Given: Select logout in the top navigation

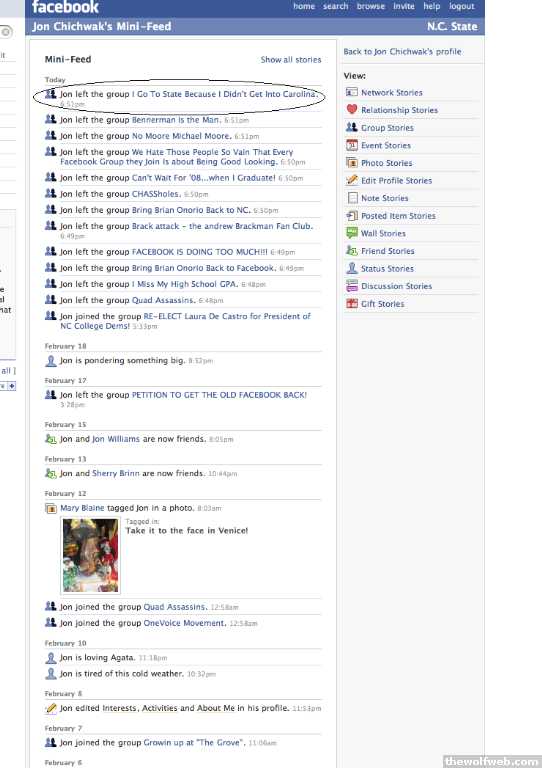Looking at the screenshot, I should pyautogui.click(x=462, y=6).
